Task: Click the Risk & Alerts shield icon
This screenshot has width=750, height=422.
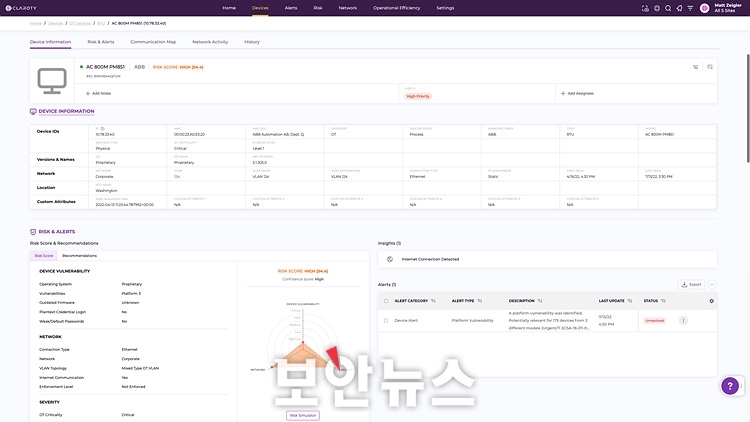Action: pyautogui.click(x=33, y=232)
